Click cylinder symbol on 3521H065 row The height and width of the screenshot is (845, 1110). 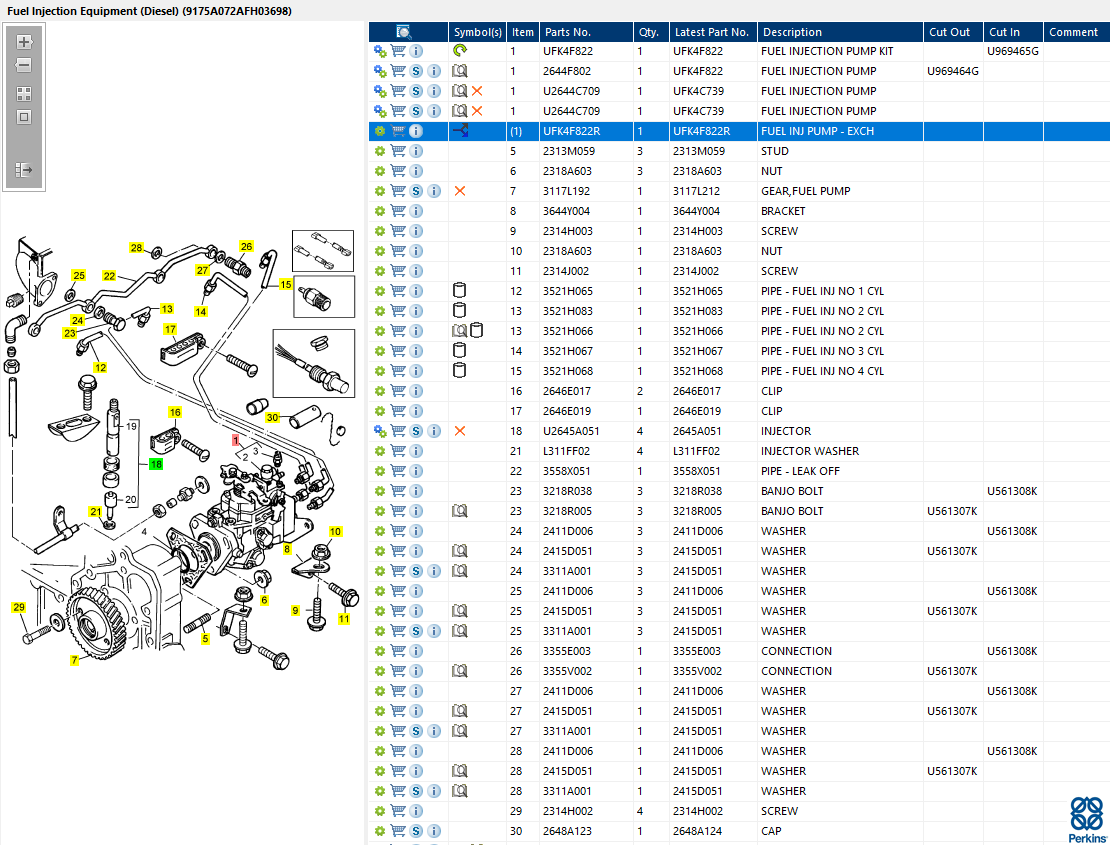click(x=459, y=290)
